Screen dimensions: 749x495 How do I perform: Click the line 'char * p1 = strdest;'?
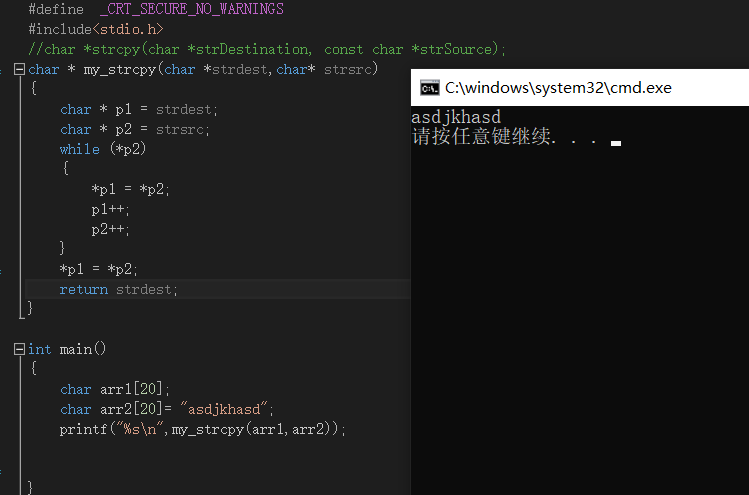point(139,109)
